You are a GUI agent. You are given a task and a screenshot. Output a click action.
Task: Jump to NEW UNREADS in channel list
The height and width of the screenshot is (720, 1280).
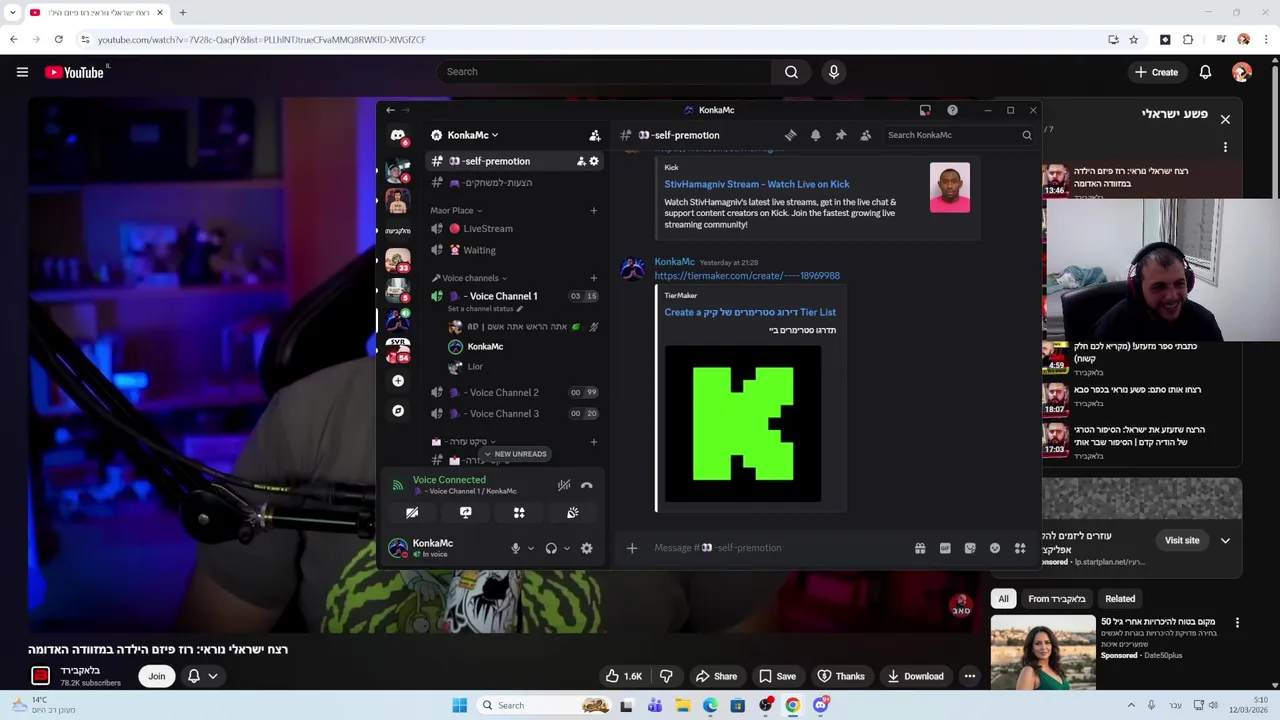point(515,454)
